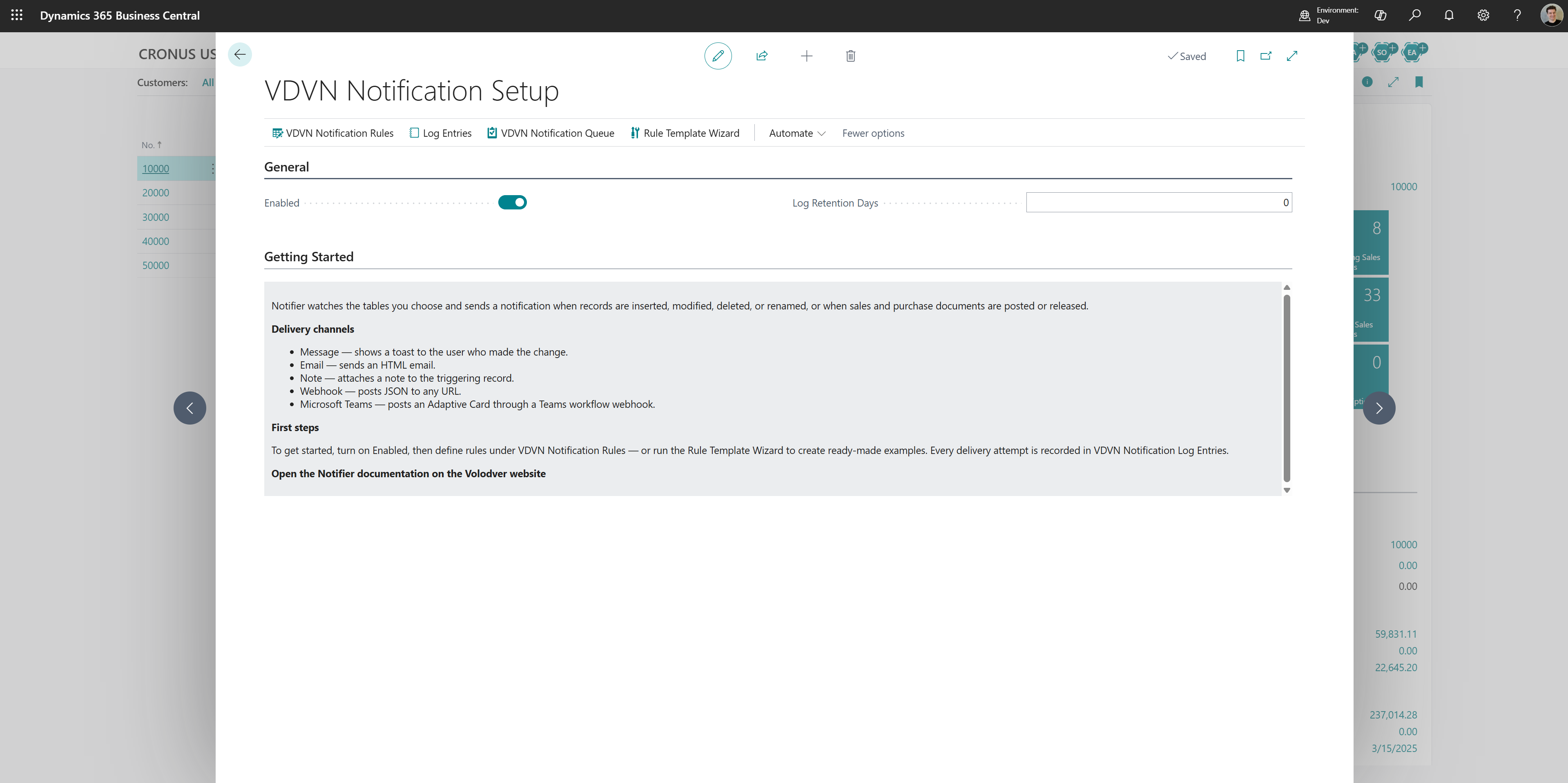Open page in new window icon

(x=1265, y=56)
